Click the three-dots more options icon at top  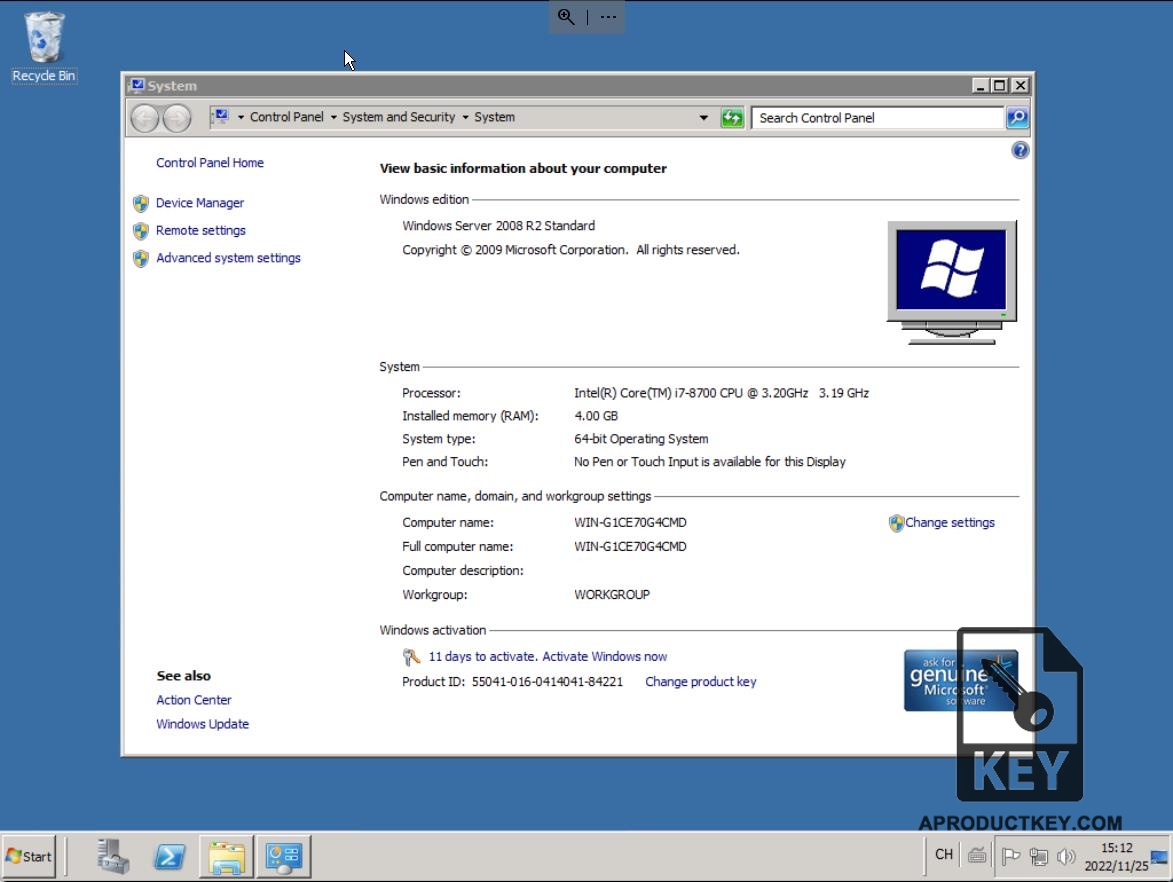pyautogui.click(x=608, y=16)
